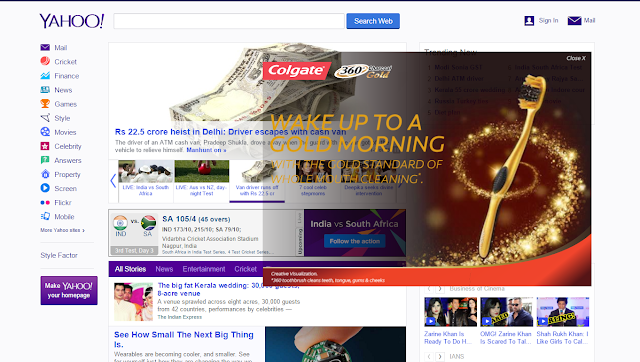The height and width of the screenshot is (362, 640).
Task: Go to previous Business of Cinema video
Action: coord(429,289)
